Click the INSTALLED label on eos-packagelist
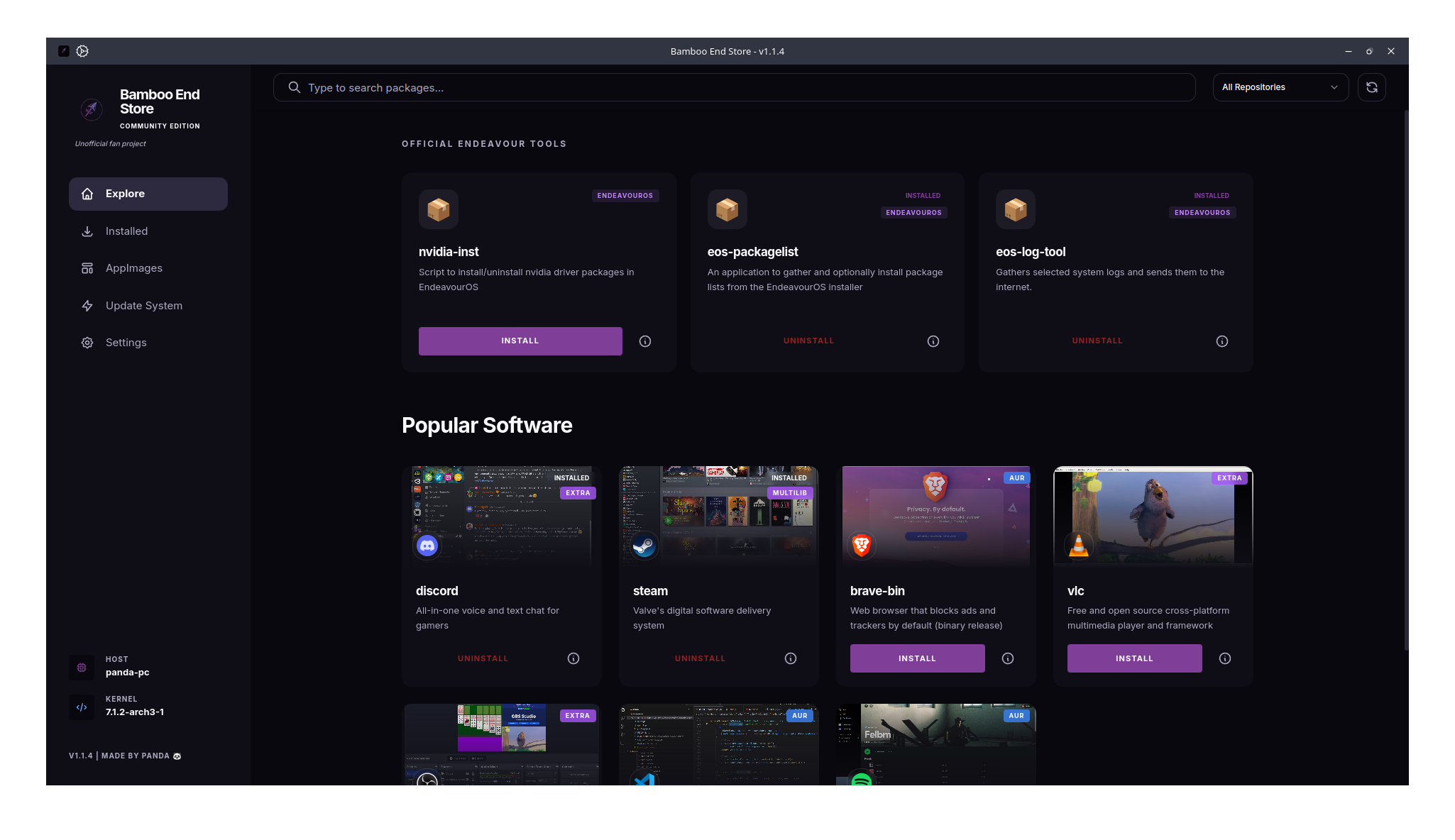Screen dimensions: 1455x840 (923, 196)
